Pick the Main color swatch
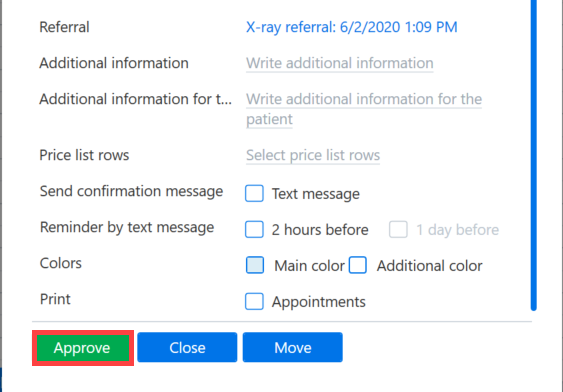Screen dimensions: 563x392 click(255, 265)
